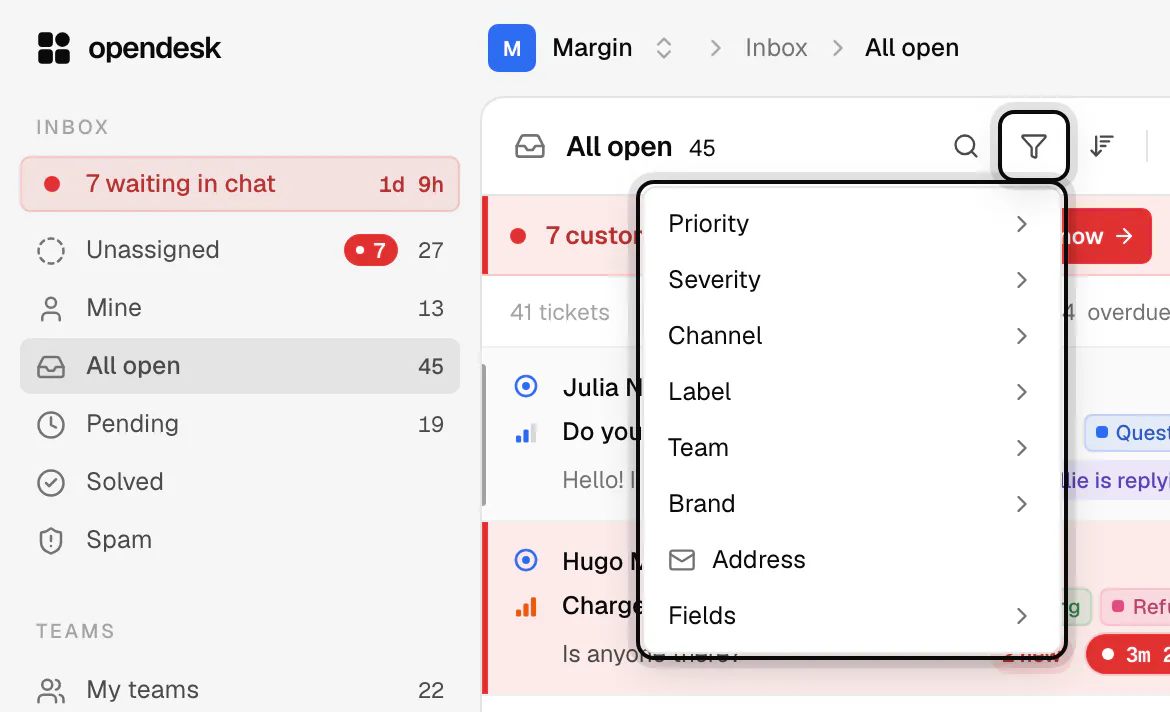Open the filter funnel icon

1033,146
